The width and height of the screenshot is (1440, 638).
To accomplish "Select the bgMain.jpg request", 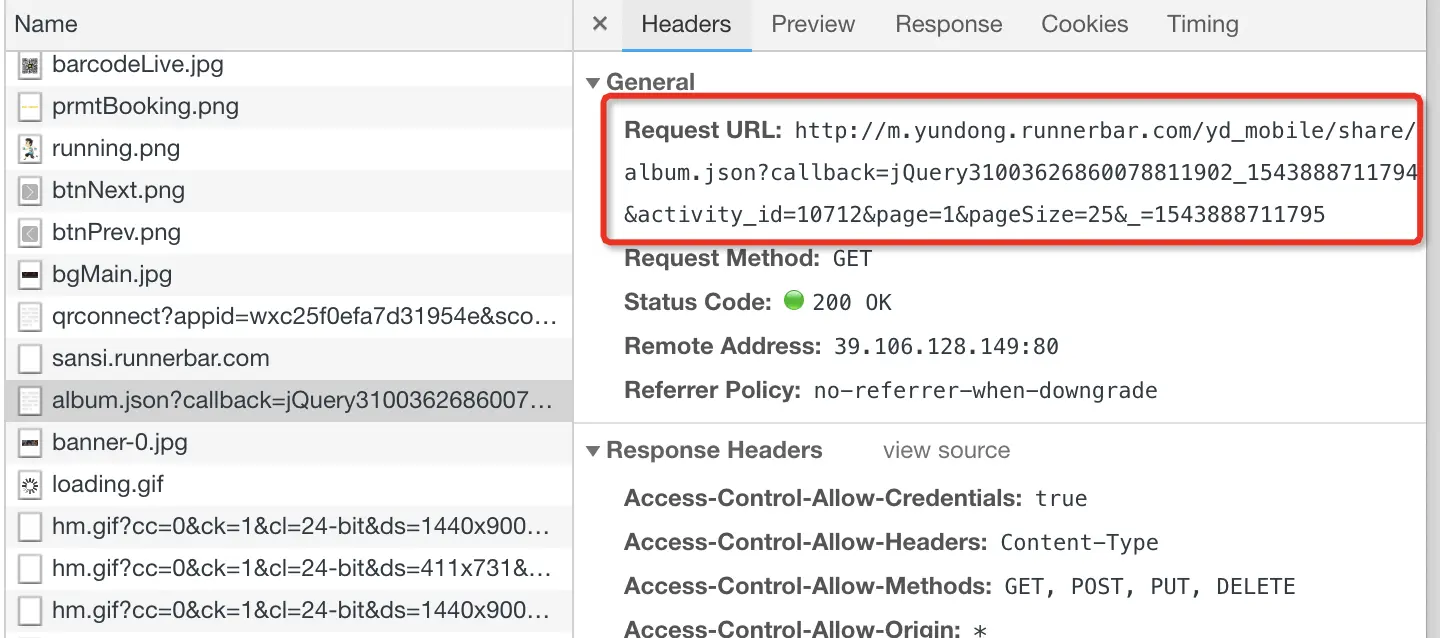I will pos(288,275).
